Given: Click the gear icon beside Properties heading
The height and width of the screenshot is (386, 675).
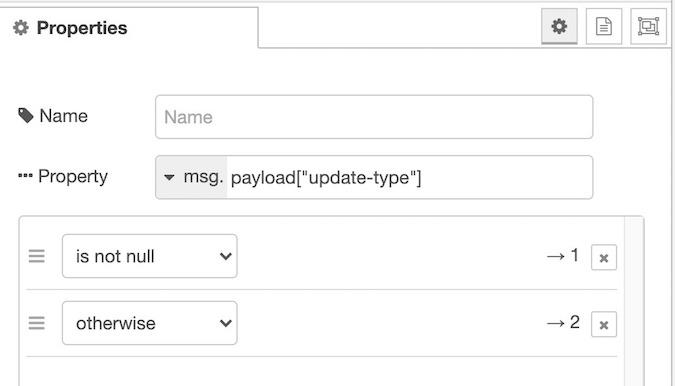Looking at the screenshot, I should click(x=21, y=28).
